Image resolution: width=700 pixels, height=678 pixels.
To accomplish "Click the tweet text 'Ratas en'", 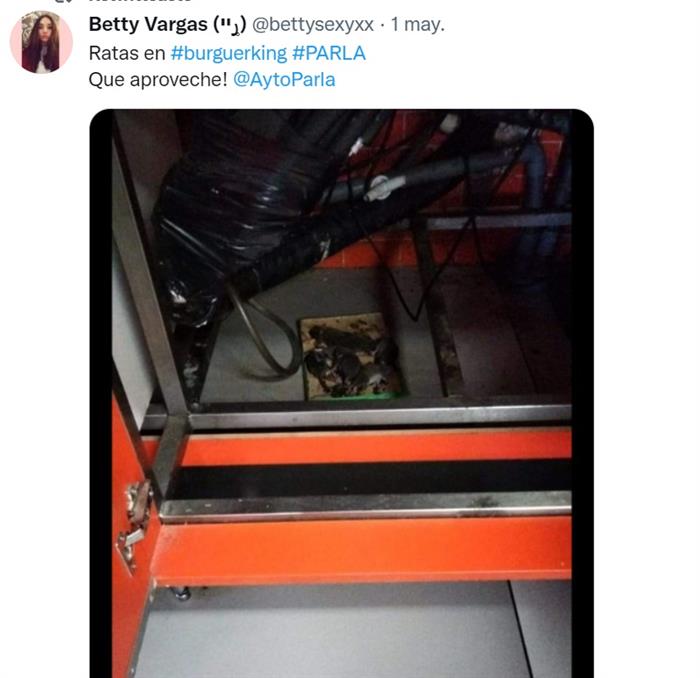I will point(127,53).
